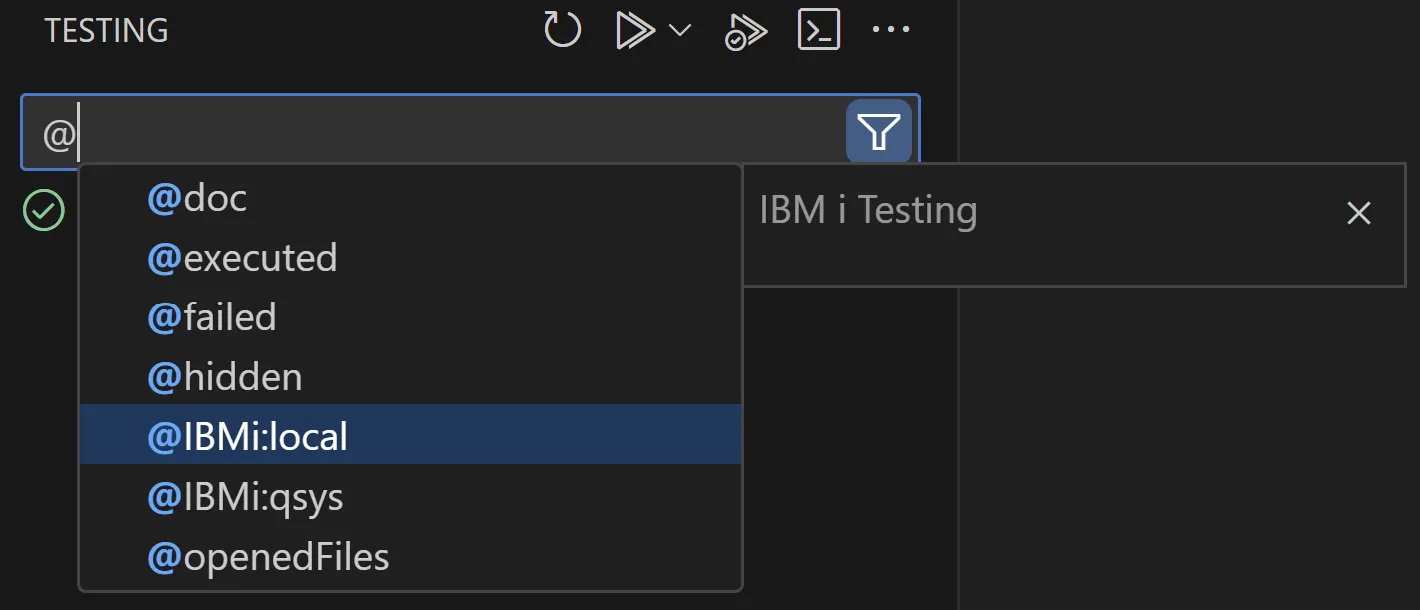This screenshot has width=1420, height=610.
Task: Close the IBM i Testing details popup
Action: pyautogui.click(x=1358, y=212)
